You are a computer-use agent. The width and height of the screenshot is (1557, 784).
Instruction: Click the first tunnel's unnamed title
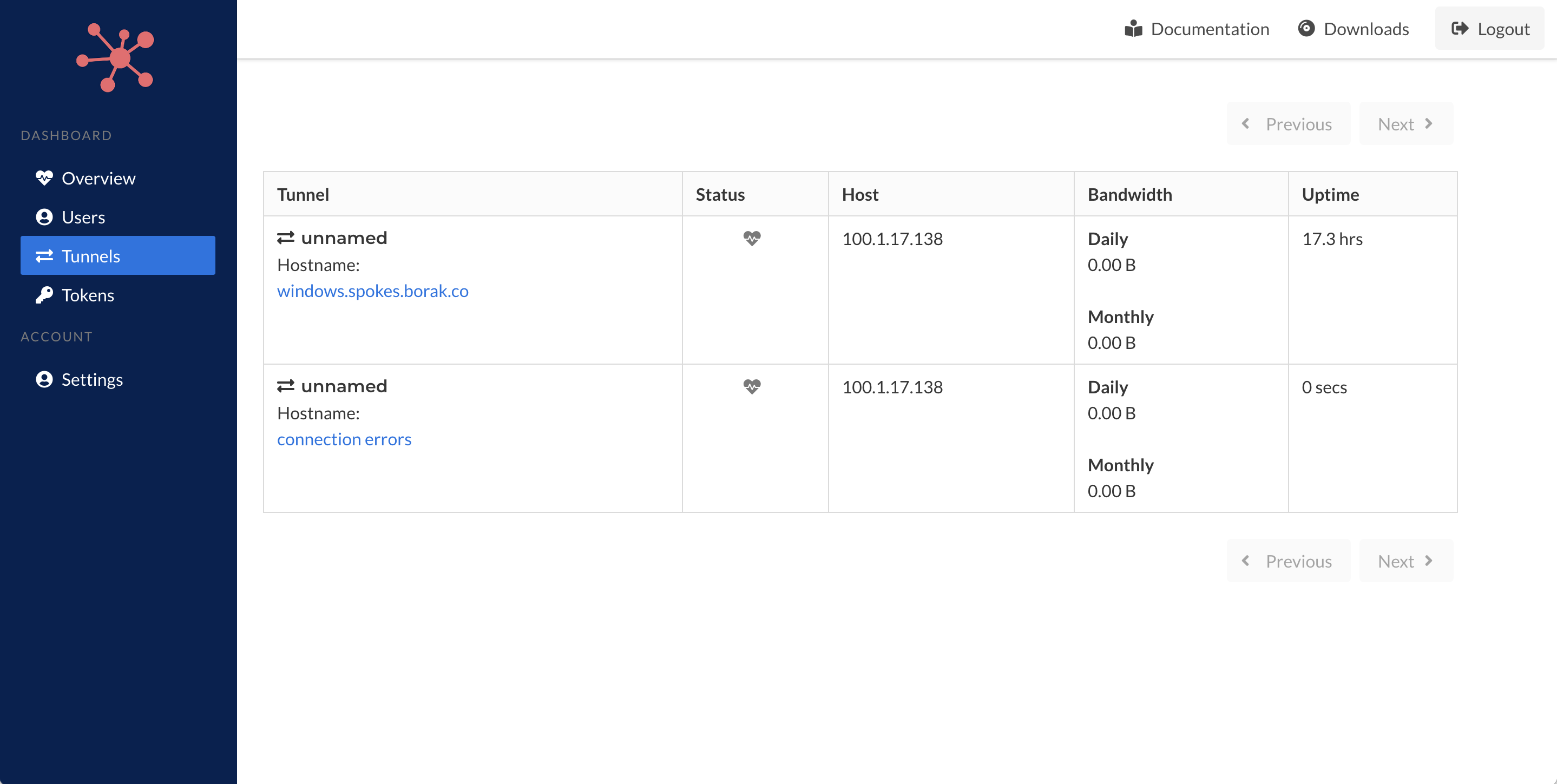[344, 238]
